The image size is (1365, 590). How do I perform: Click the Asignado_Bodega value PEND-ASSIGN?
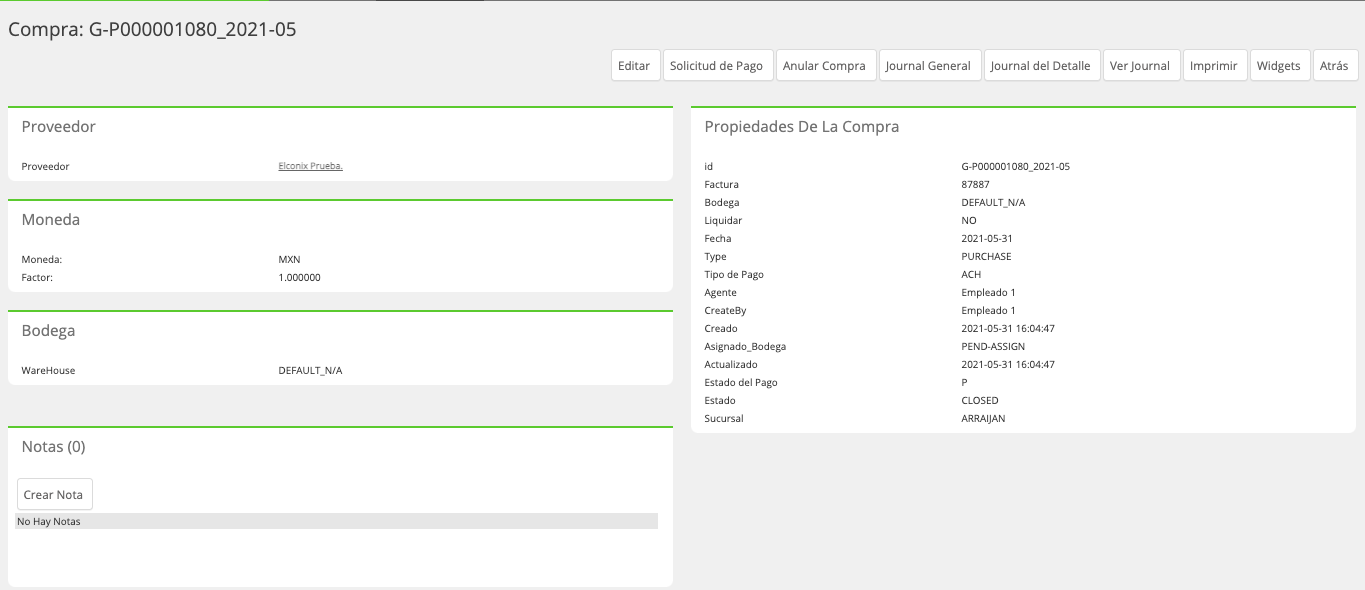(x=993, y=346)
